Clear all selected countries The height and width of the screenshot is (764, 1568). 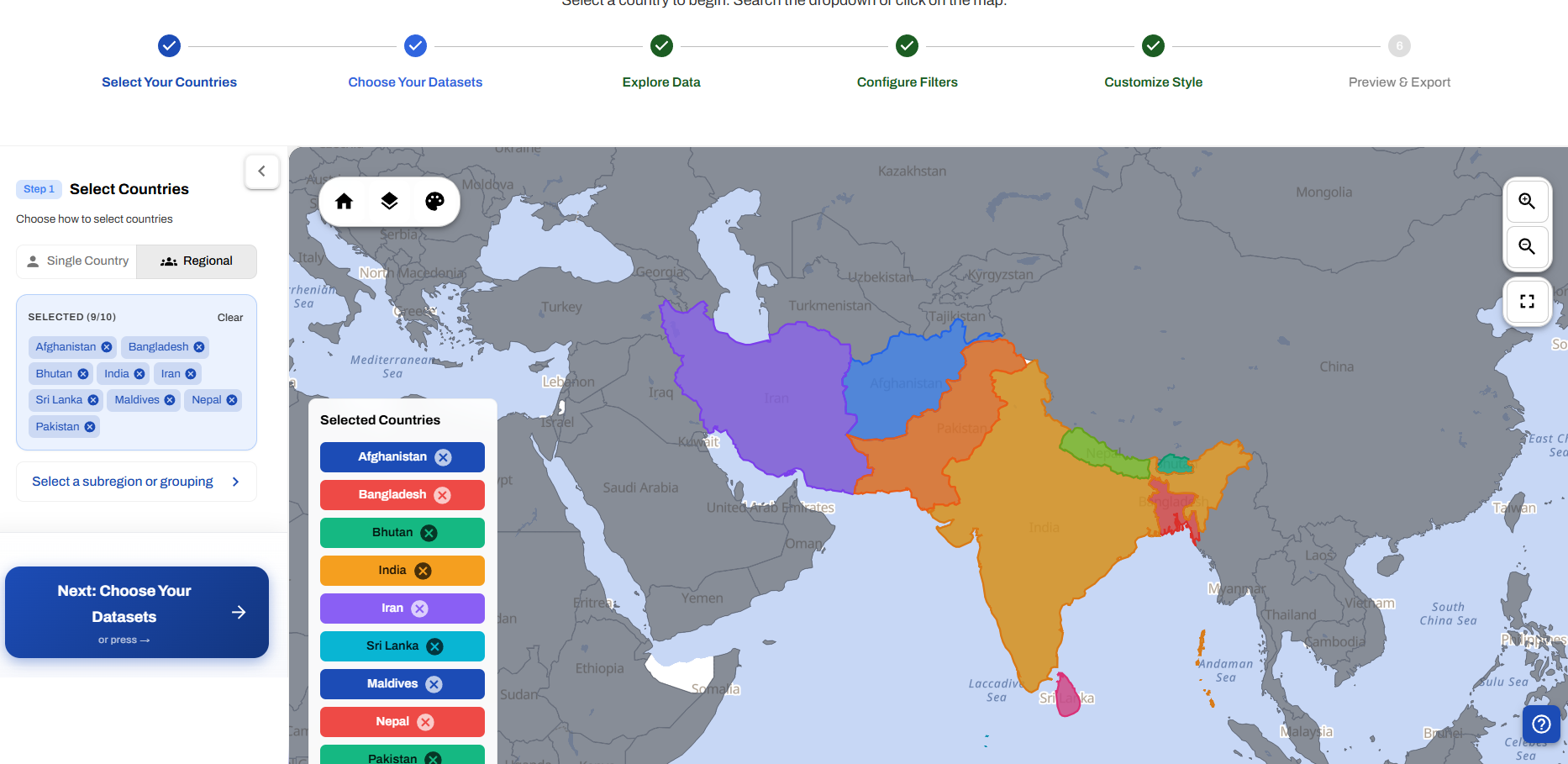pos(230,317)
